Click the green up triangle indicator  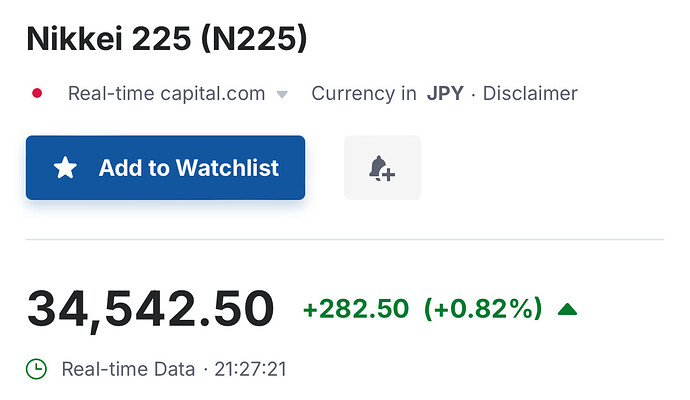567,309
